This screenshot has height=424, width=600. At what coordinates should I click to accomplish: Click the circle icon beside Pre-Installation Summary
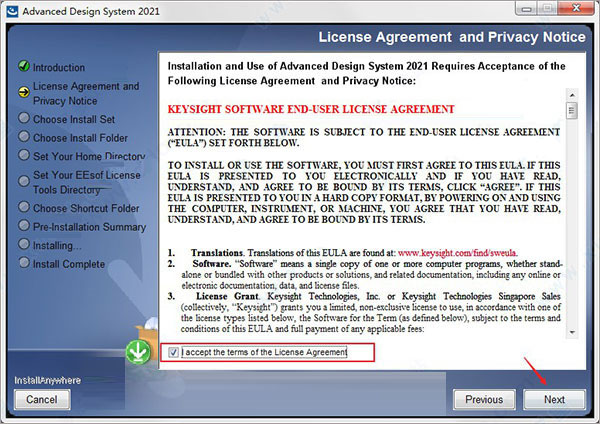coord(24,225)
